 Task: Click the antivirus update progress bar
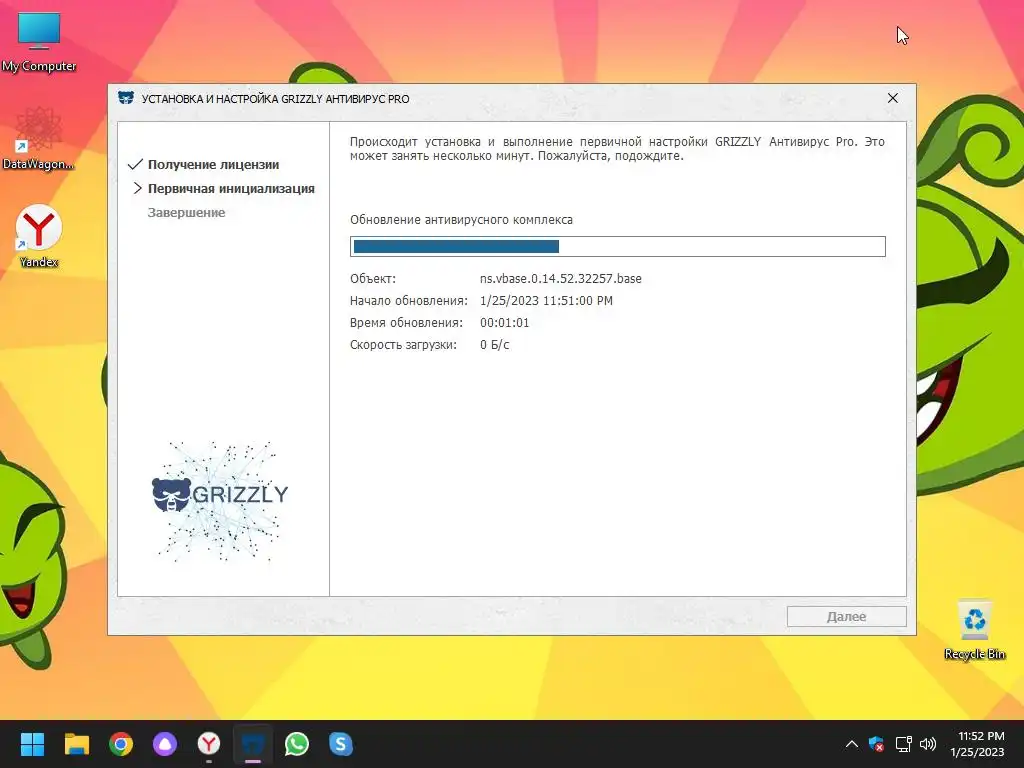tap(618, 246)
